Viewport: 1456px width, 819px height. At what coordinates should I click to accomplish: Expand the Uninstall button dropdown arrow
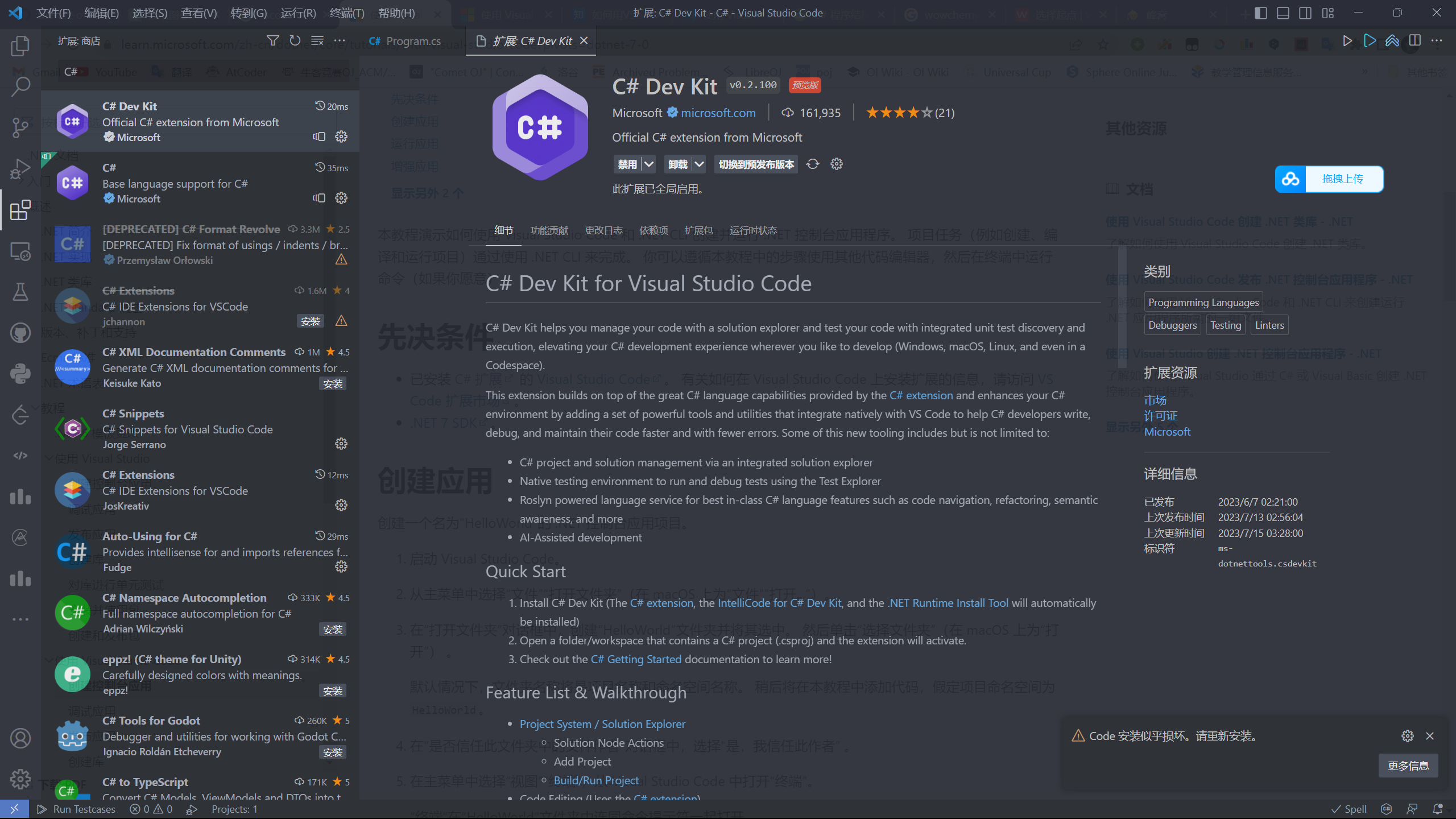click(700, 164)
